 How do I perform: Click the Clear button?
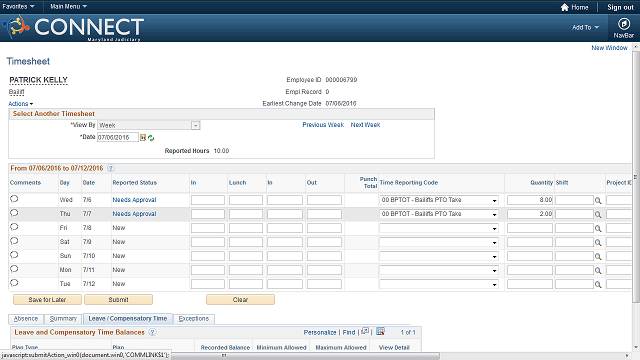(x=240, y=300)
